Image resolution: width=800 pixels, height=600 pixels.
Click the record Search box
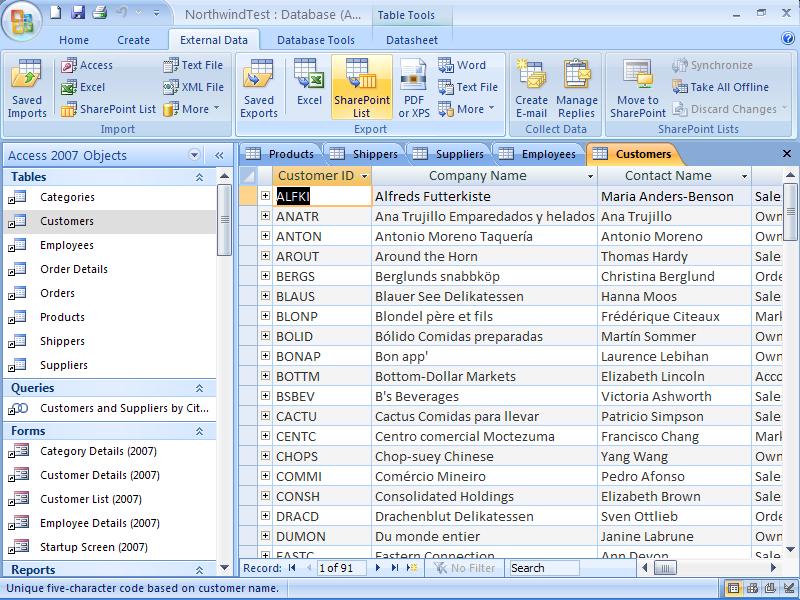544,568
